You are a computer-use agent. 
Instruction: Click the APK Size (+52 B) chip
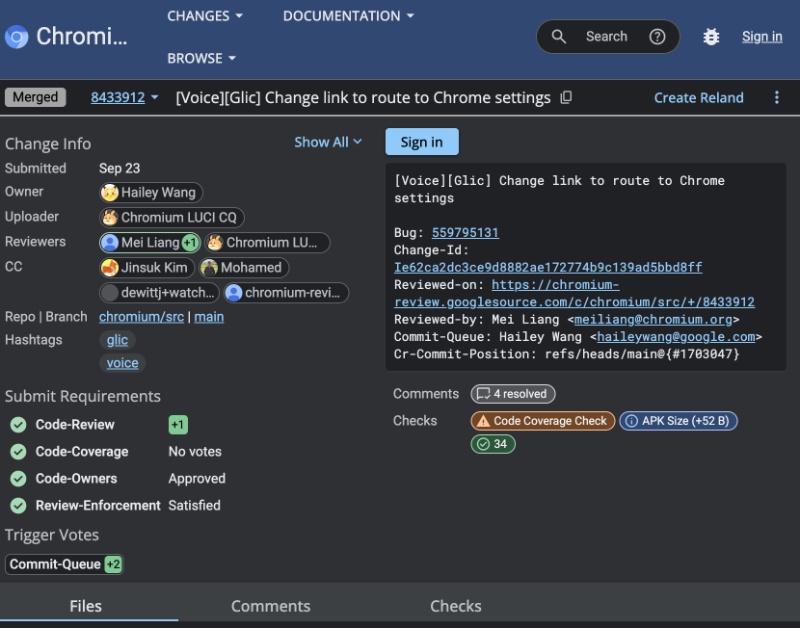tap(679, 421)
